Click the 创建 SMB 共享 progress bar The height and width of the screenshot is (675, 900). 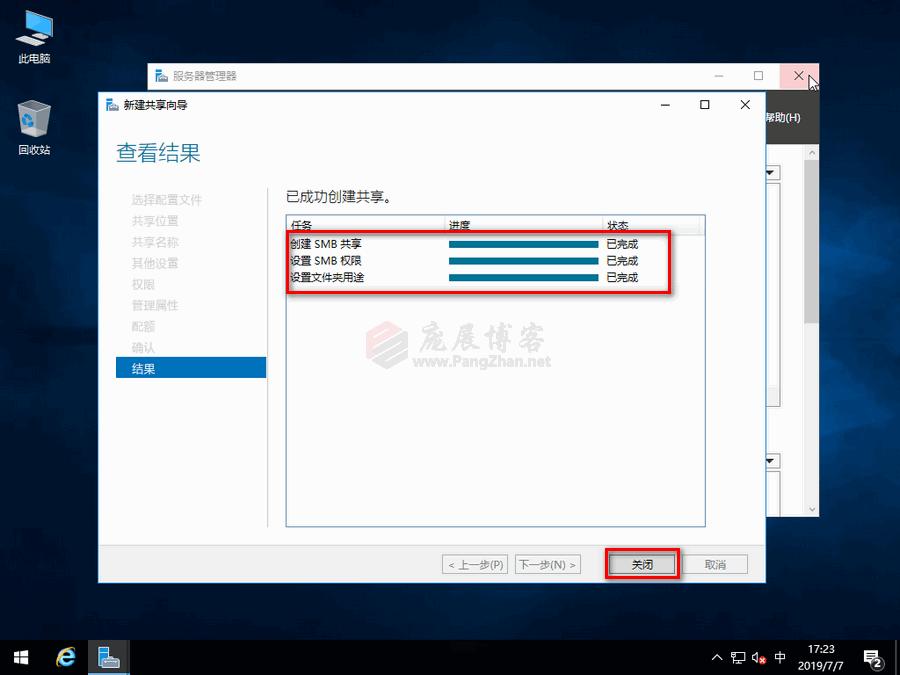pyautogui.click(x=522, y=243)
